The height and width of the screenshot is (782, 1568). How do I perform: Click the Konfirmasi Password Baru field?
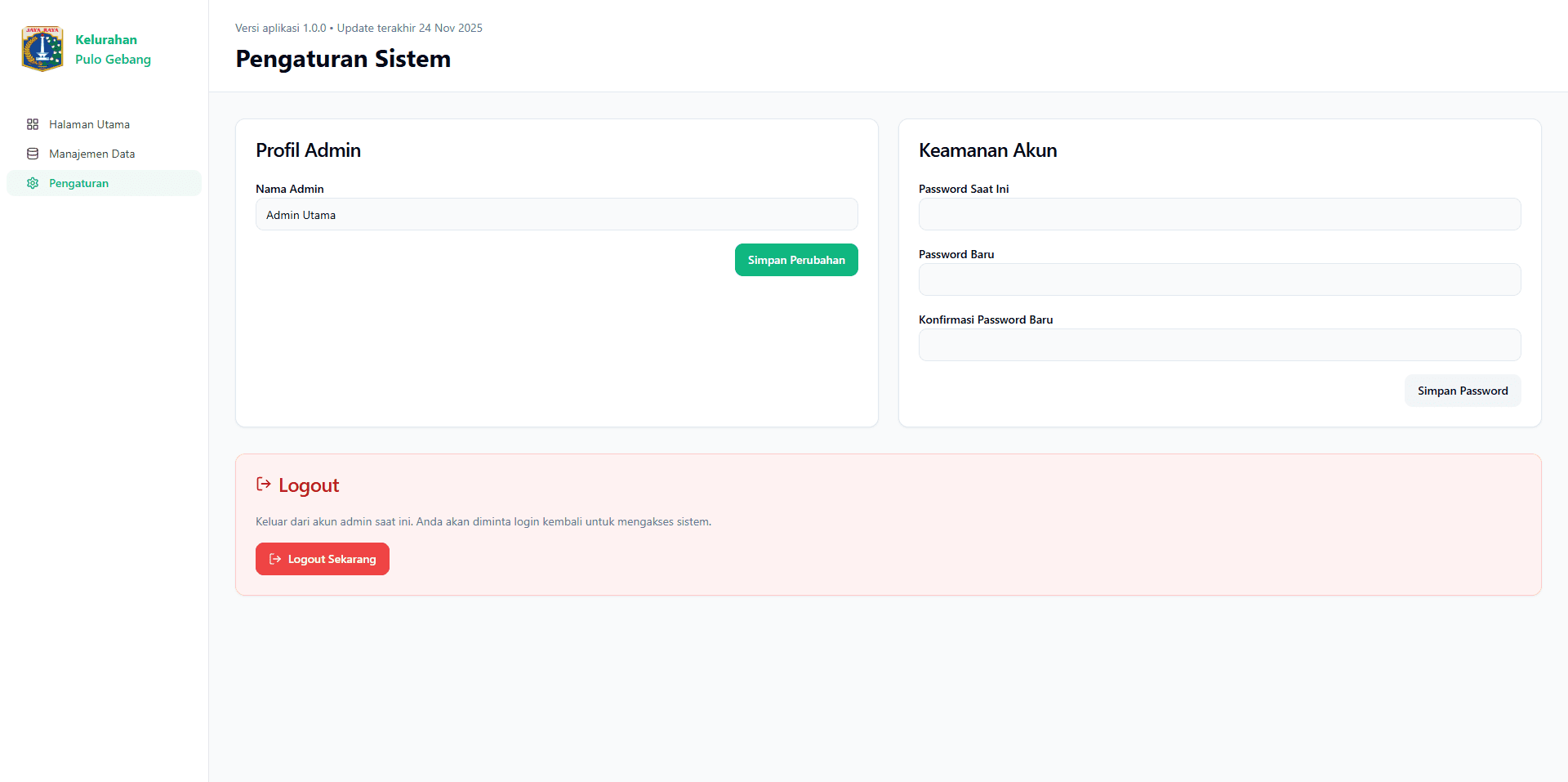1219,345
